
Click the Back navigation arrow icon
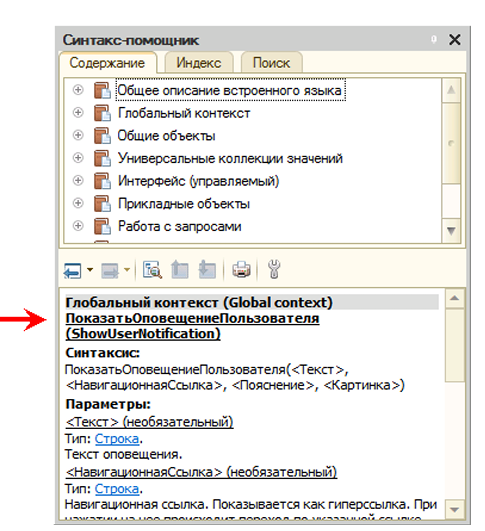pyautogui.click(x=72, y=271)
